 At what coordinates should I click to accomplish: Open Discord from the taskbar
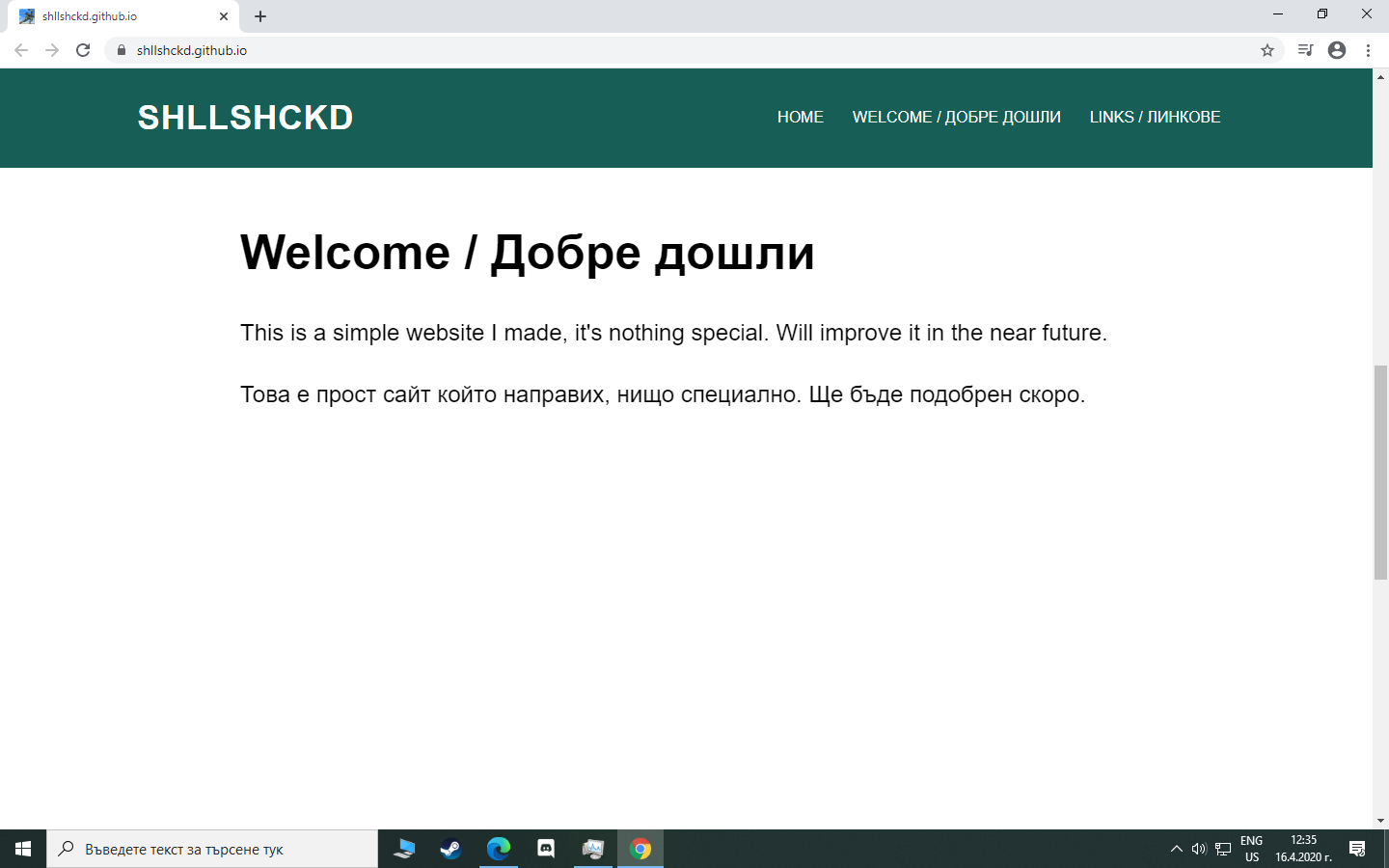pos(546,849)
